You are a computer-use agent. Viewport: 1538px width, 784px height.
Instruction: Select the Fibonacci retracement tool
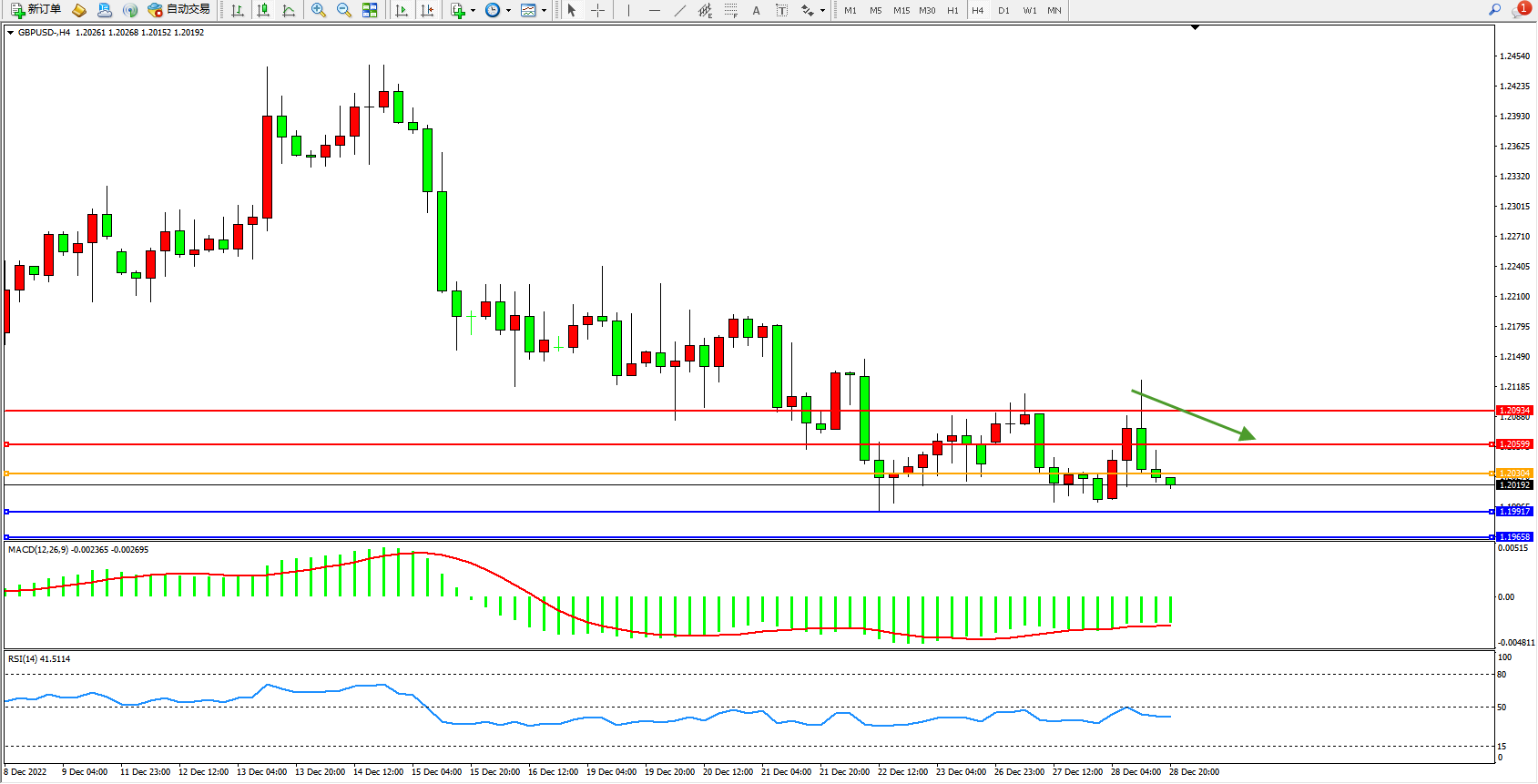tap(730, 10)
